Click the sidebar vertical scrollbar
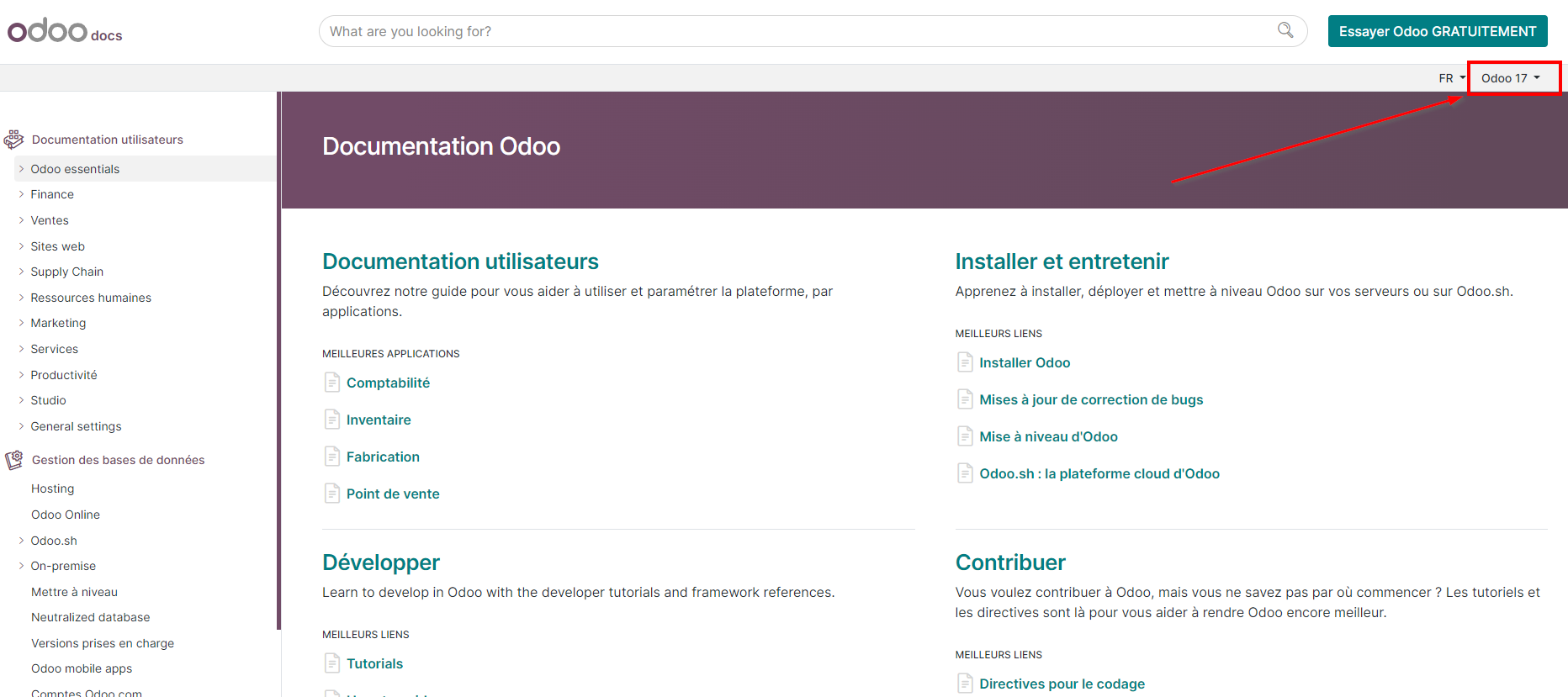The height and width of the screenshot is (697, 1568). click(278, 360)
